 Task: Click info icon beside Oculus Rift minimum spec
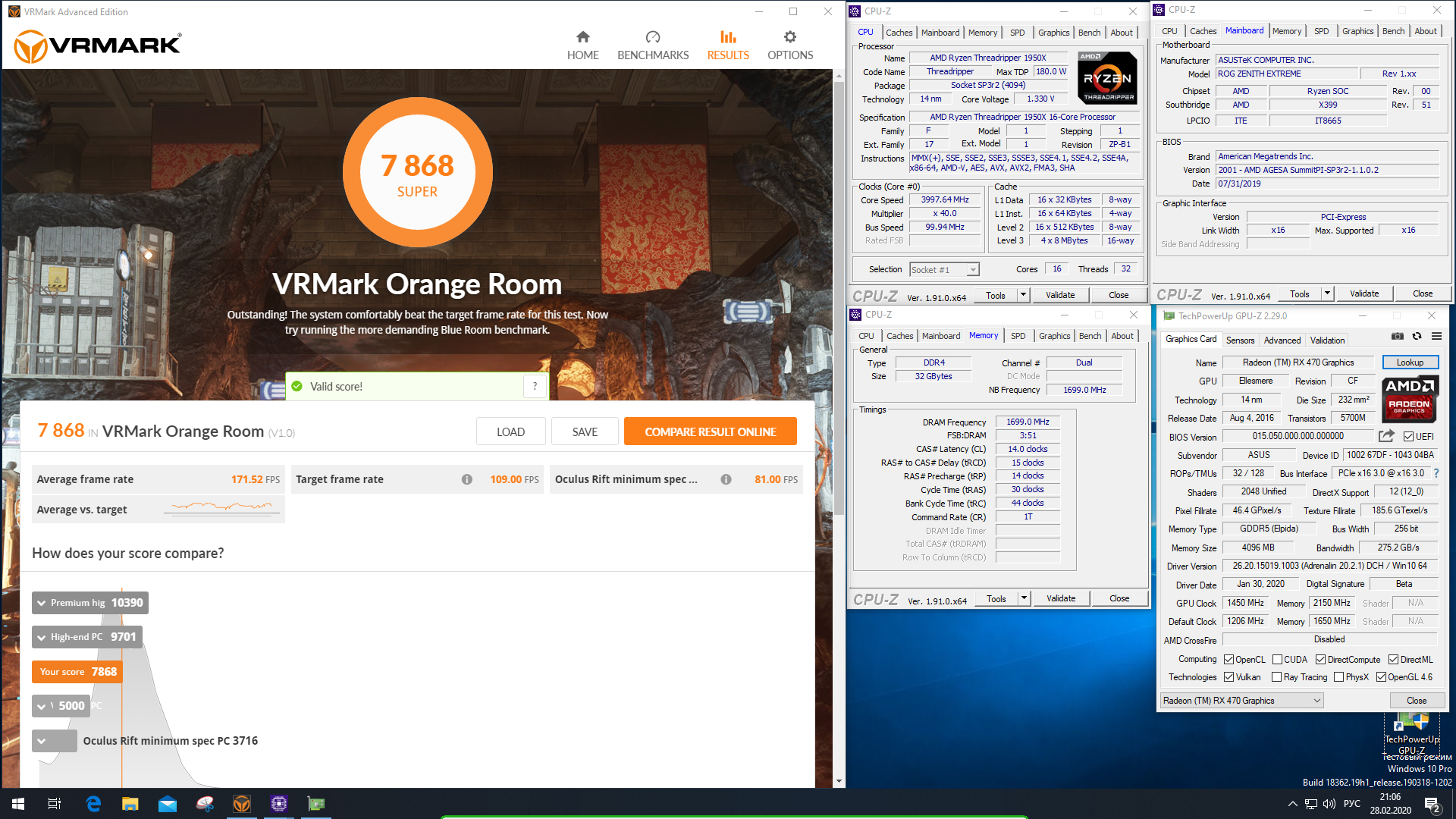pyautogui.click(x=726, y=479)
